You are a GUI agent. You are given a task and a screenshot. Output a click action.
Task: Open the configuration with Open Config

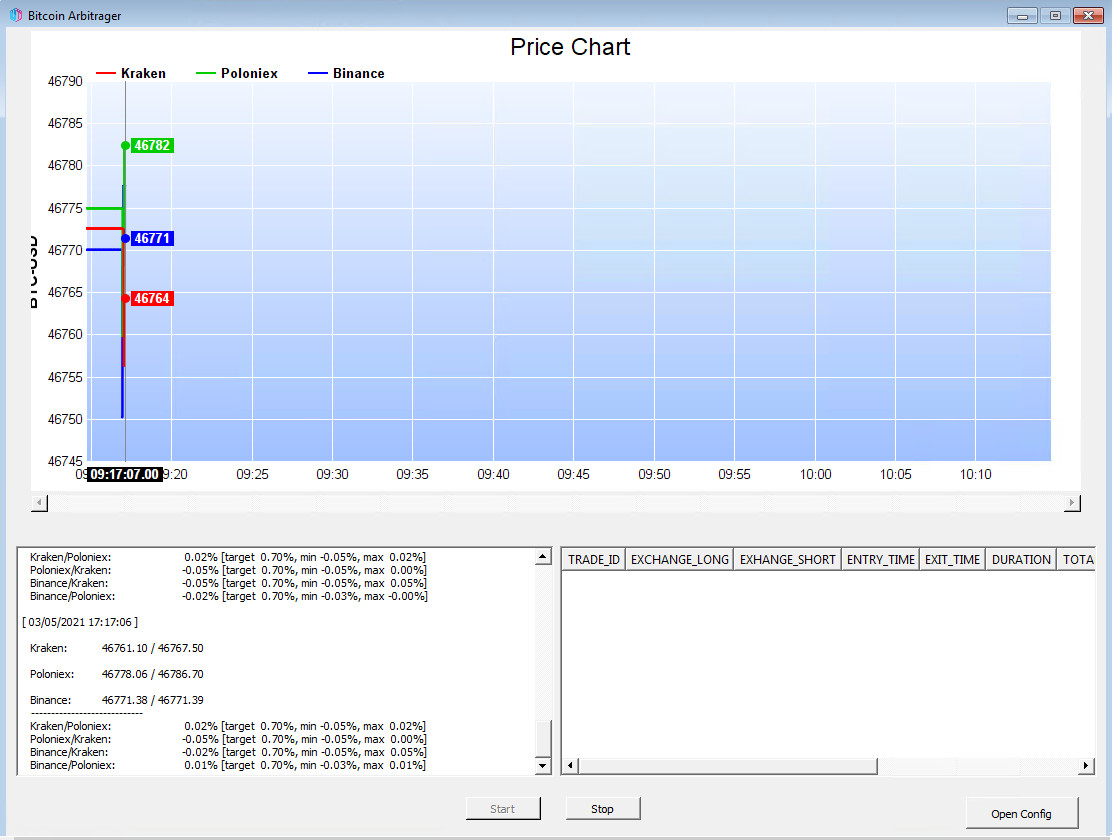[1021, 814]
